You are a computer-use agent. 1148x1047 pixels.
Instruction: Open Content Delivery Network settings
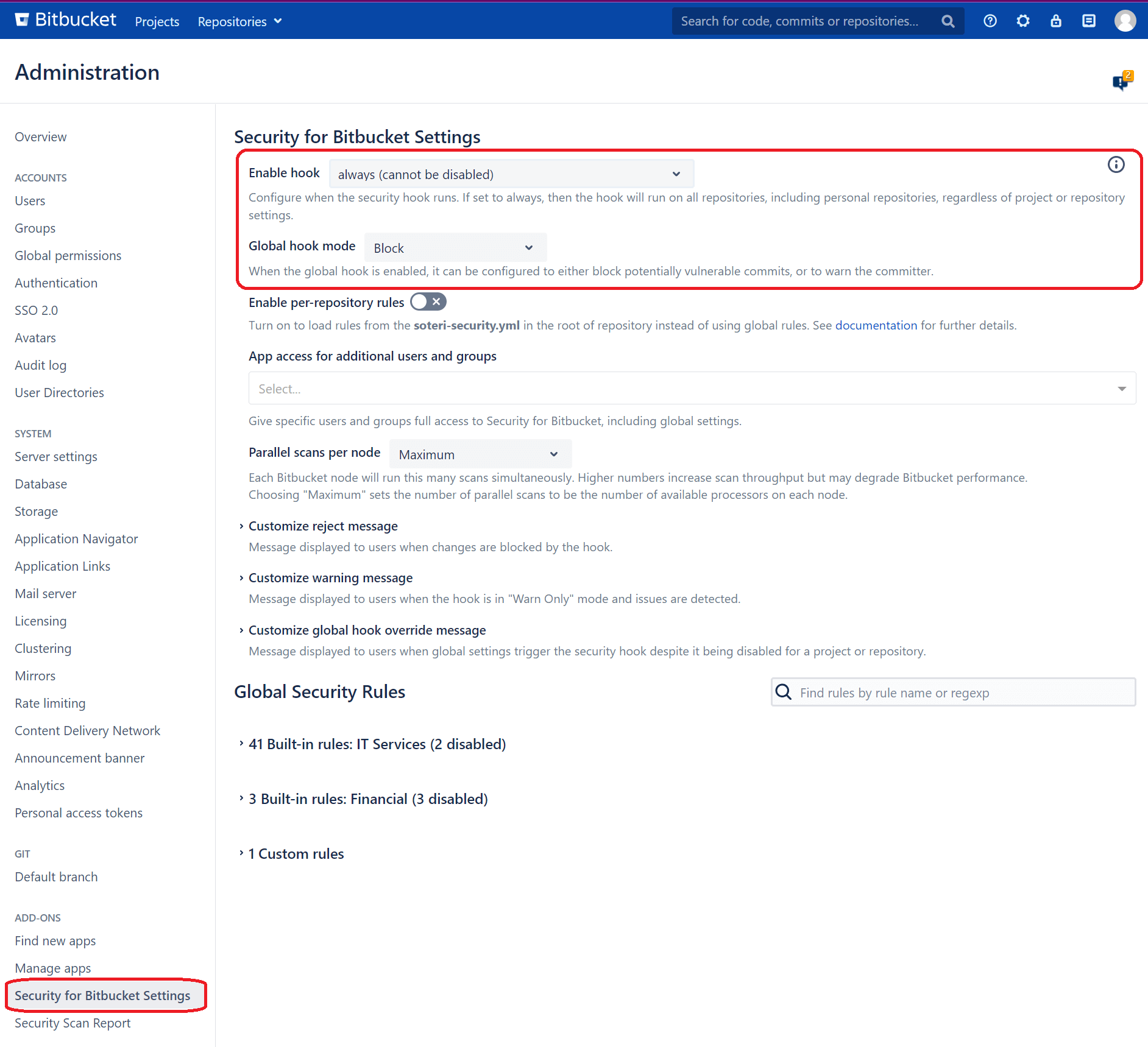[x=87, y=731]
